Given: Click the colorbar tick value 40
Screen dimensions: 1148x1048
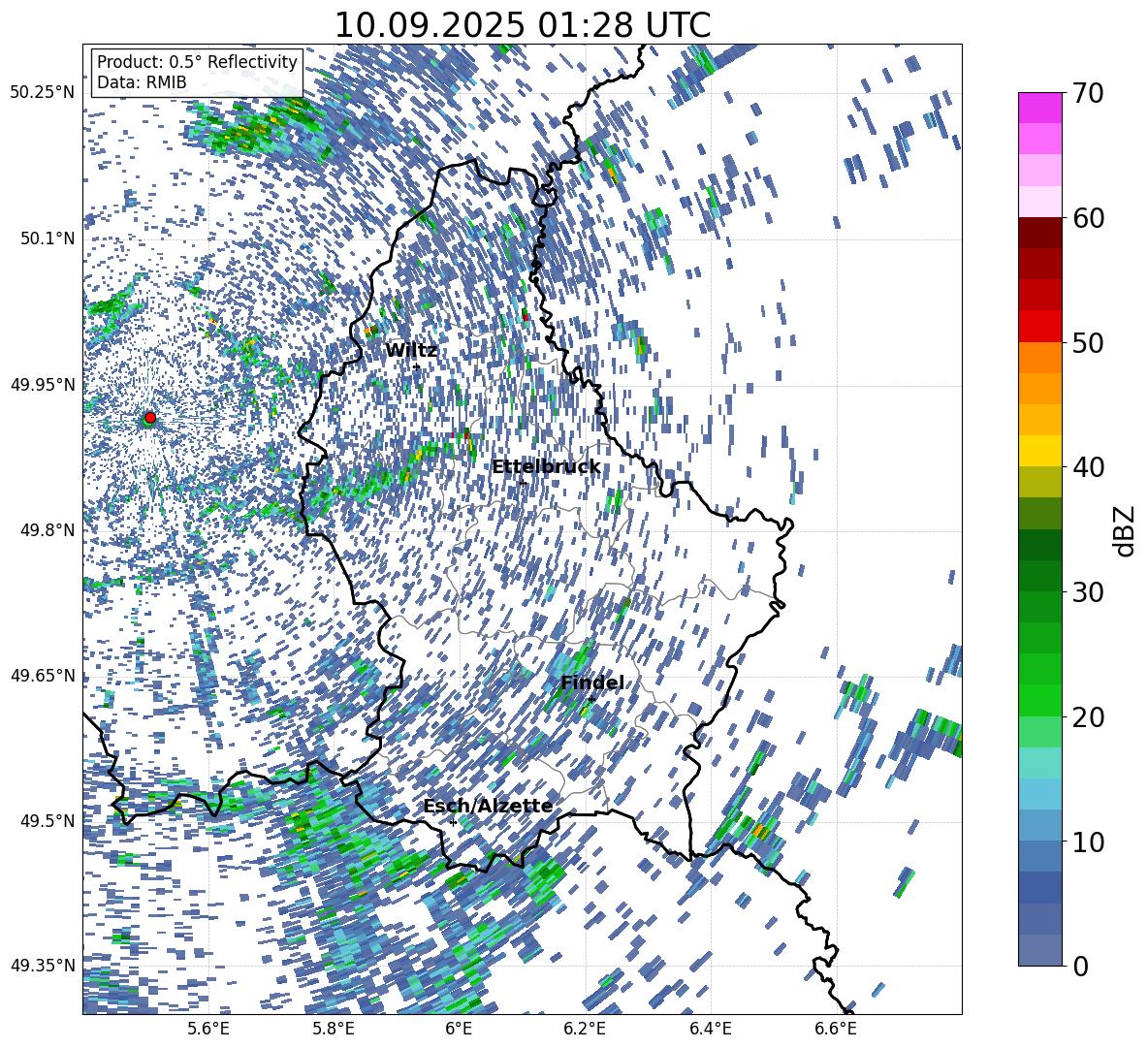Looking at the screenshot, I should pos(1088,467).
